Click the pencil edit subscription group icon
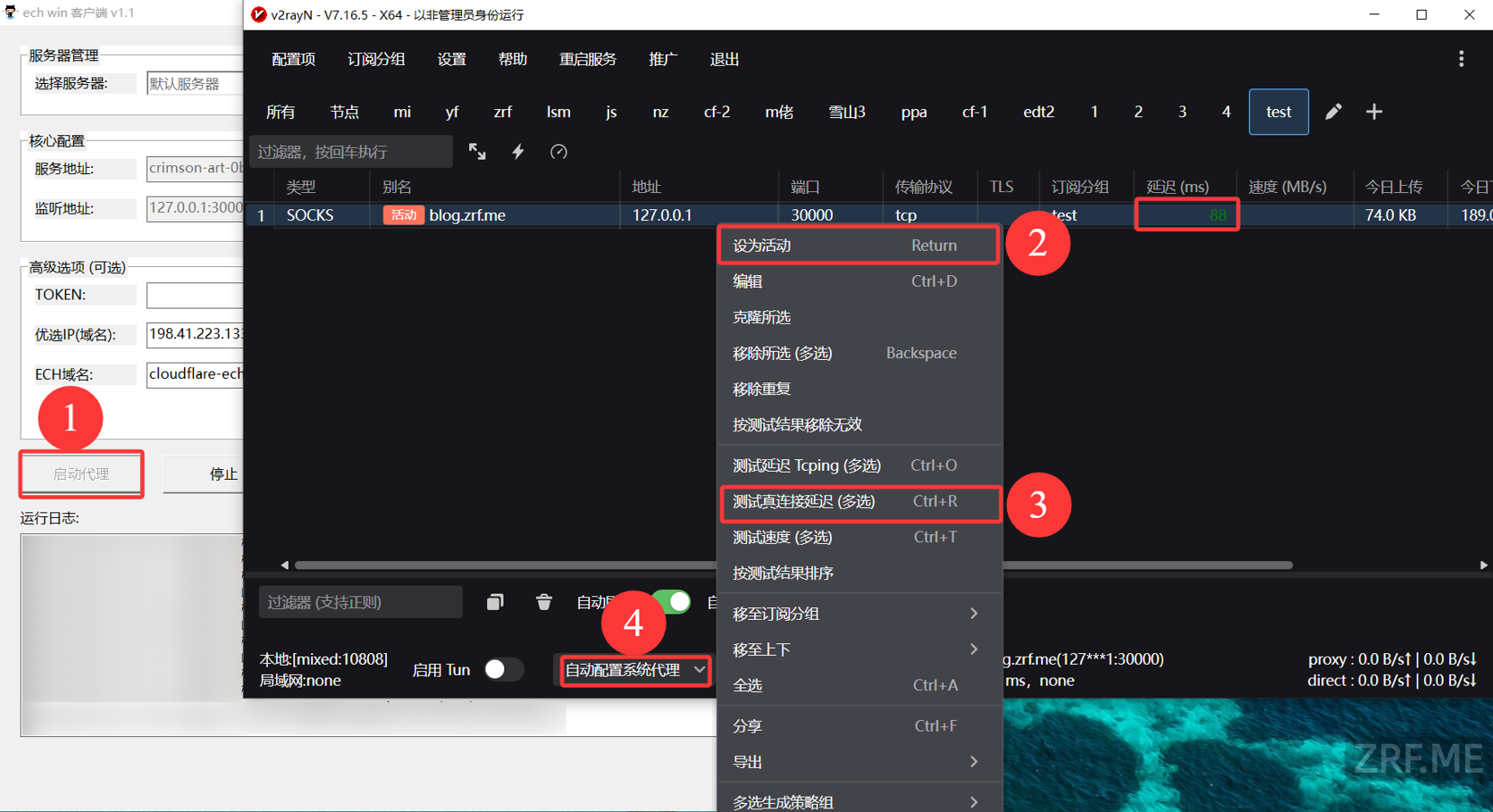1493x812 pixels. point(1332,112)
